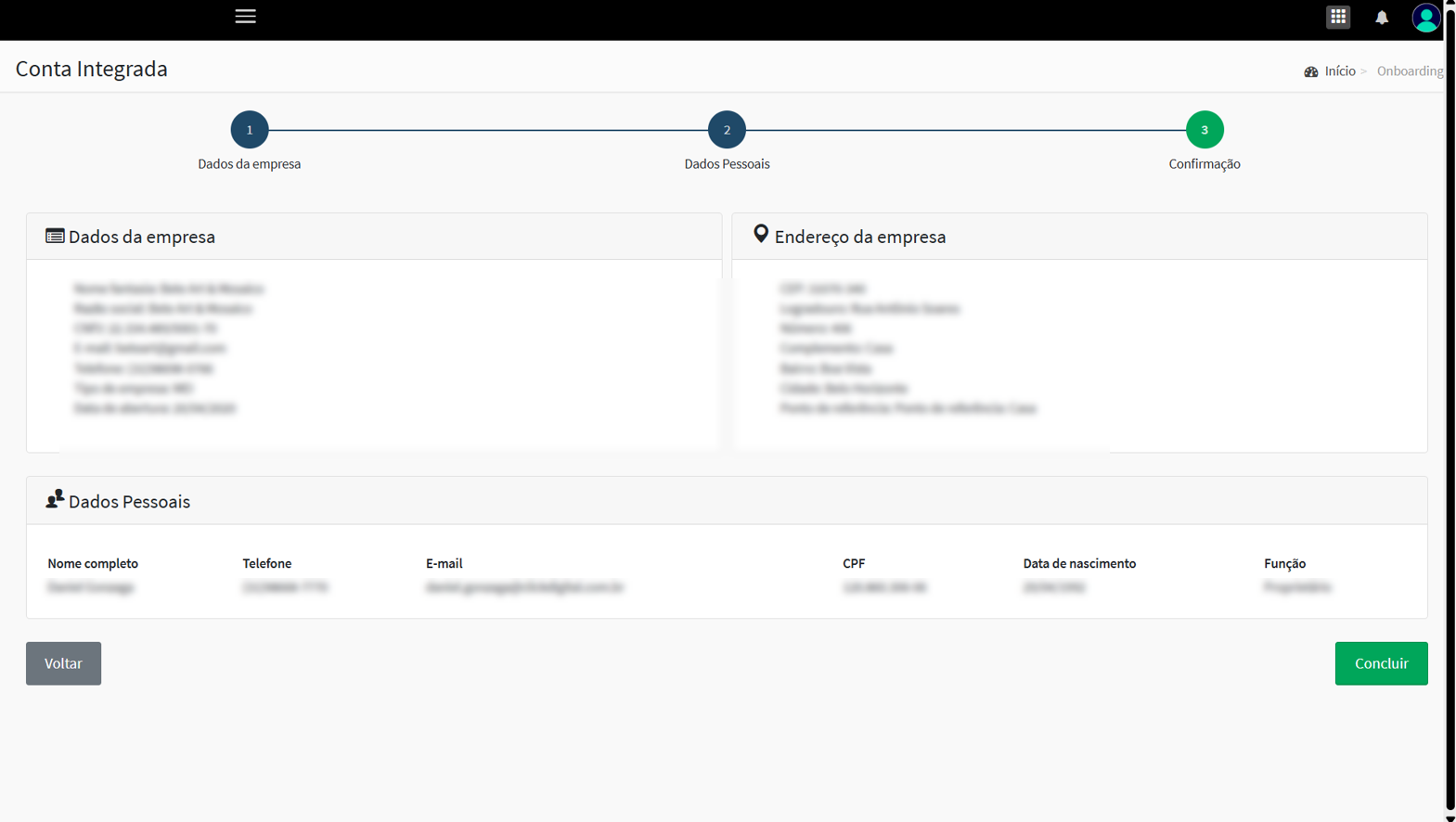Click the Dados da empresa step label
The width and height of the screenshot is (1456, 822).
(x=250, y=164)
